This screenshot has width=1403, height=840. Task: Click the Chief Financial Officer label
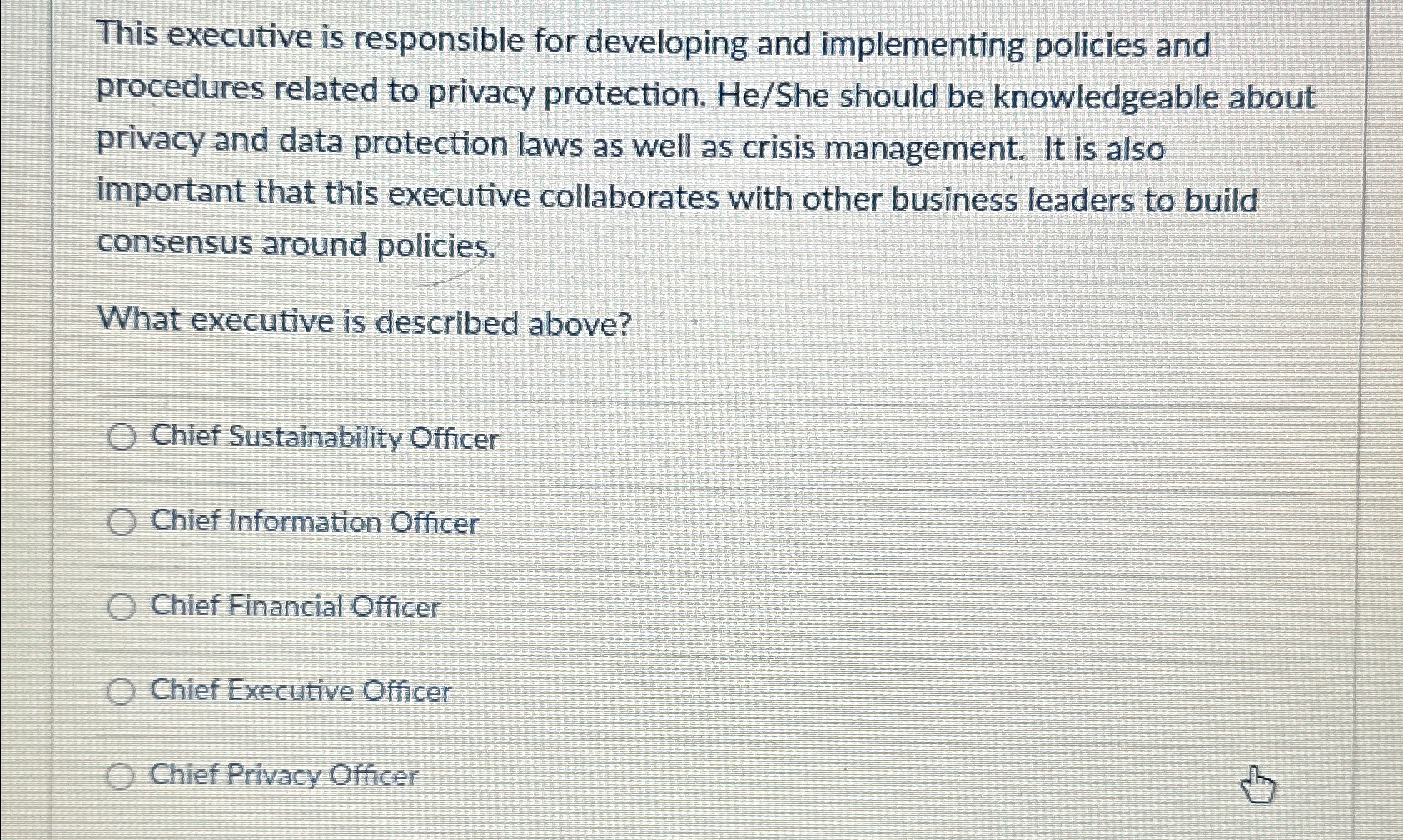(x=294, y=607)
